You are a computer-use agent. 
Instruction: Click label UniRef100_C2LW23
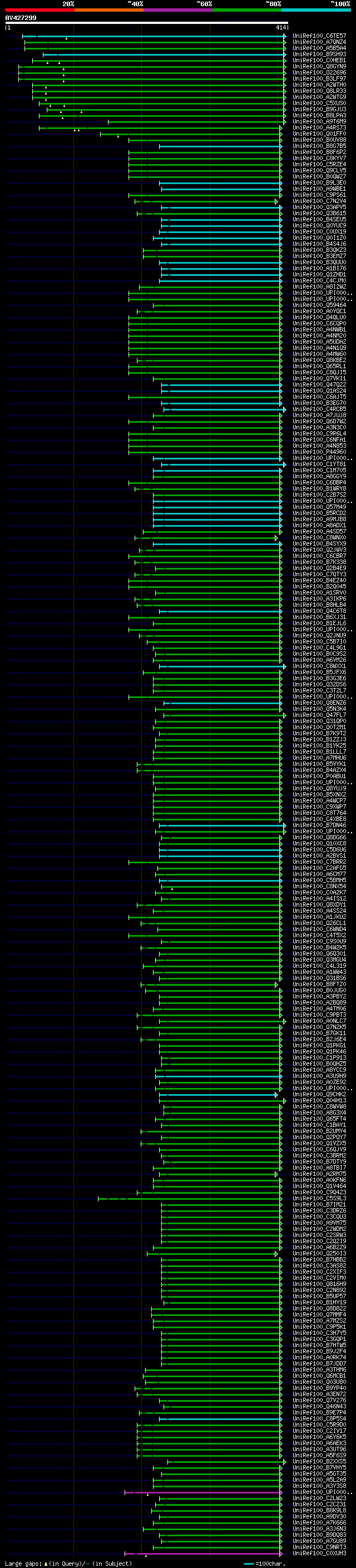pos(319,1497)
